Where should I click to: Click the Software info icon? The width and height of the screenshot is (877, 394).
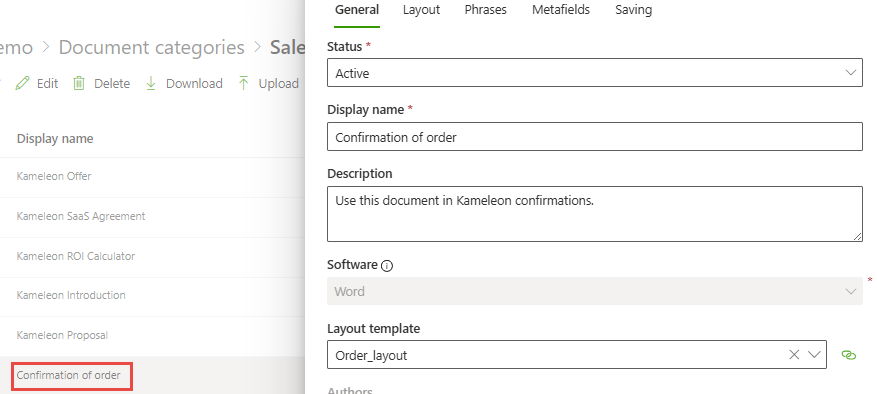pyautogui.click(x=386, y=266)
